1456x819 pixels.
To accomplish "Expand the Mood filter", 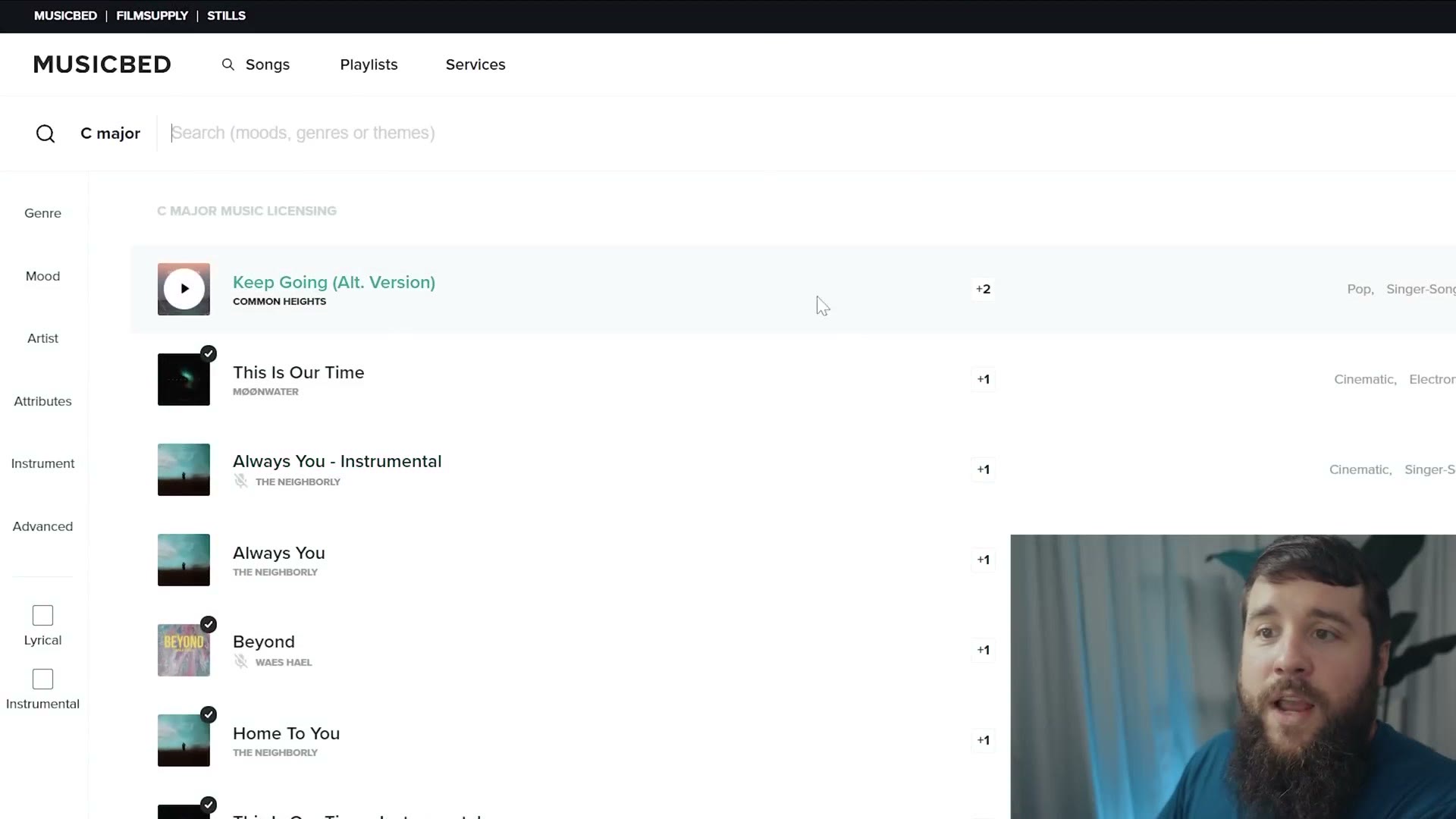I will click(x=42, y=277).
